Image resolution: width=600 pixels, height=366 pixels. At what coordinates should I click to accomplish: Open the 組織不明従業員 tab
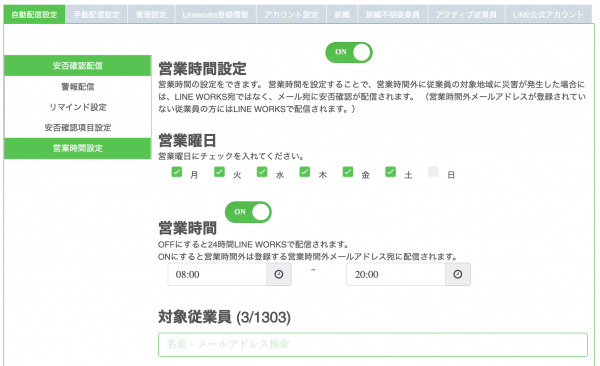[x=393, y=15]
